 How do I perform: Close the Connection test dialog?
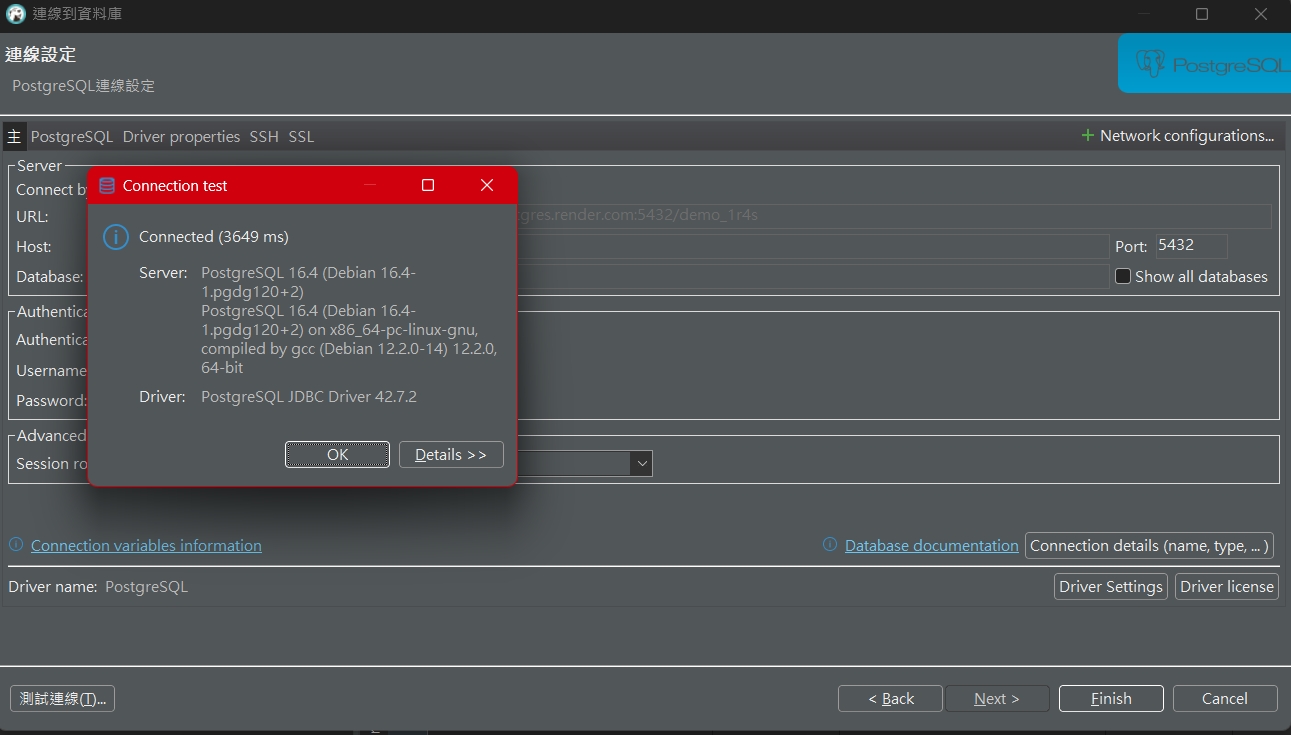click(487, 185)
